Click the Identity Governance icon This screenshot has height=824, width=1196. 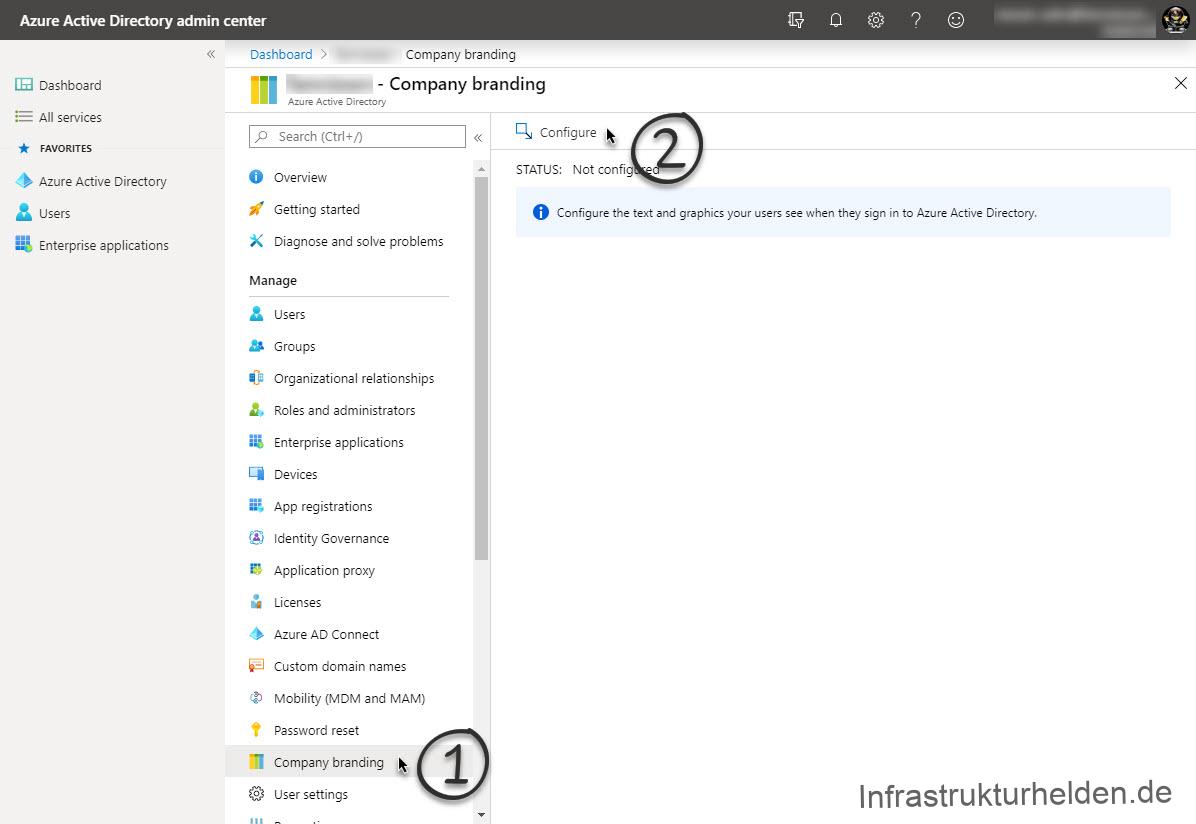[256, 538]
